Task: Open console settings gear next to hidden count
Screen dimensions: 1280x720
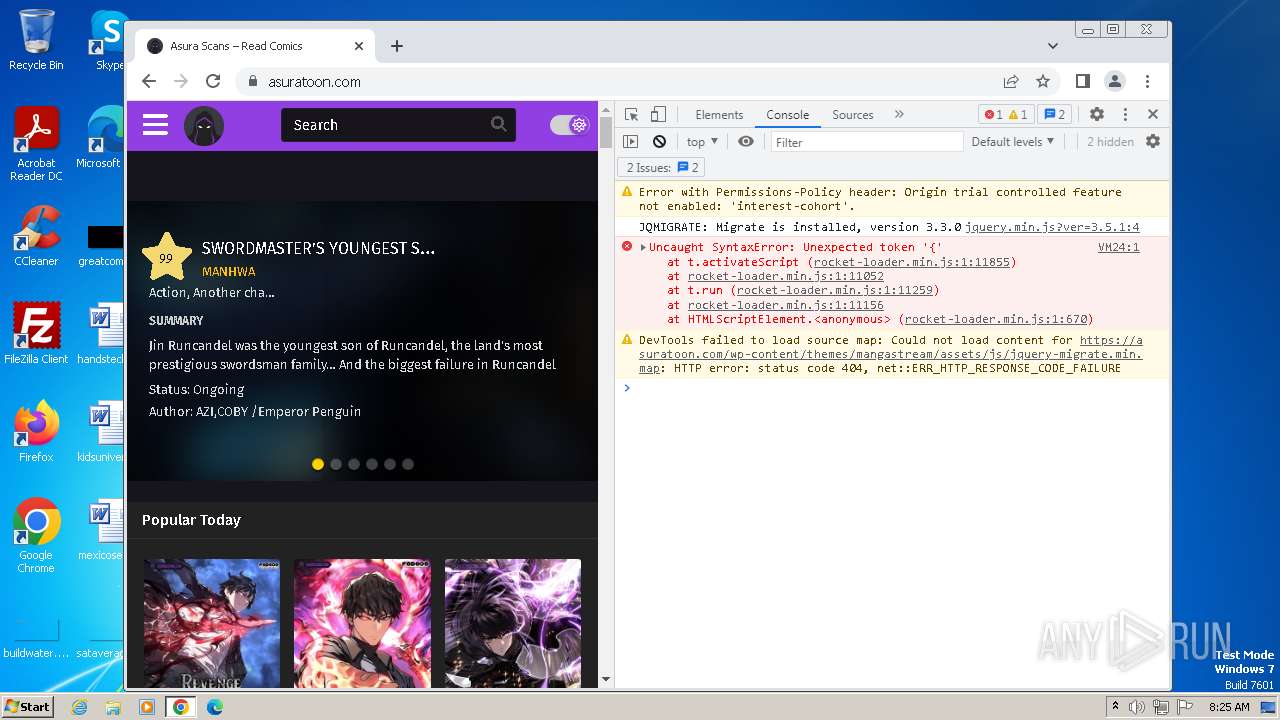Action: pyautogui.click(x=1153, y=142)
